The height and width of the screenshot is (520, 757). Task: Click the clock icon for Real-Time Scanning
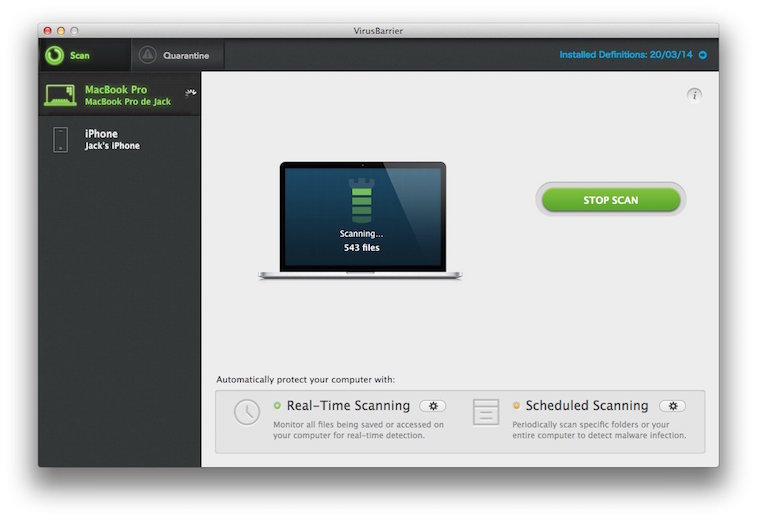click(247, 412)
